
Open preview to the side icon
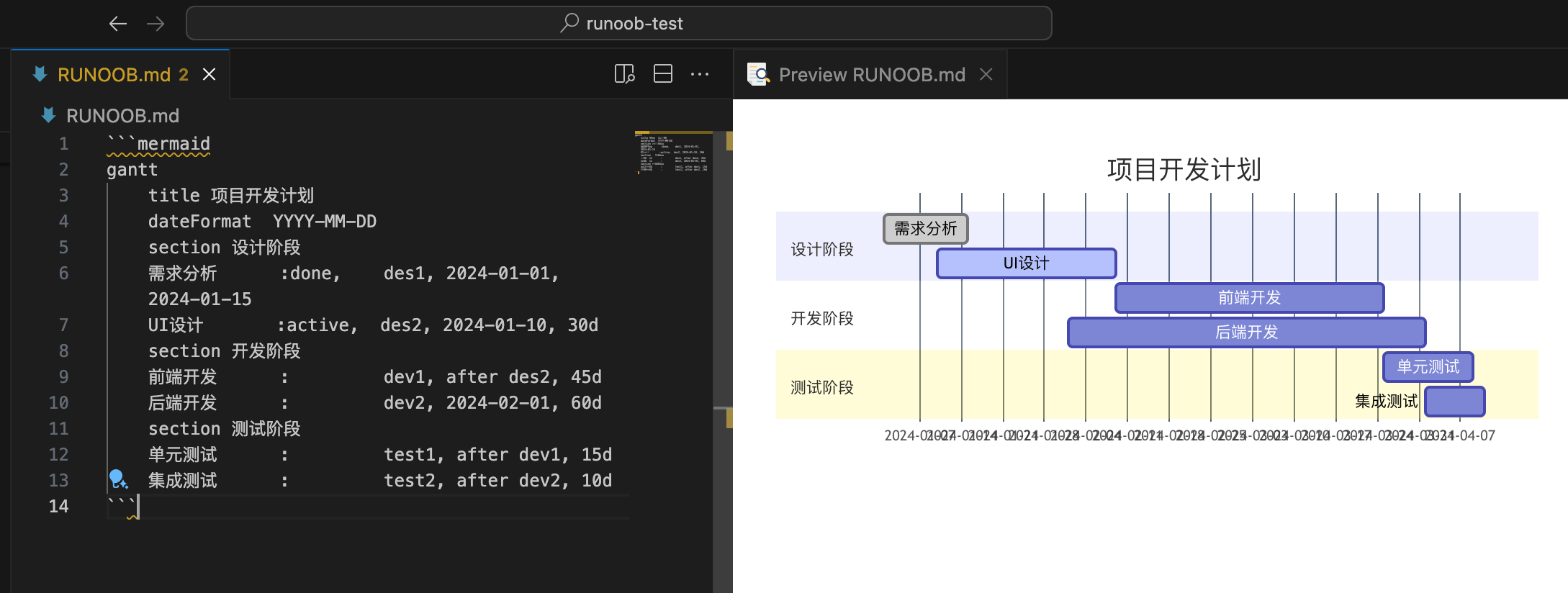point(624,74)
